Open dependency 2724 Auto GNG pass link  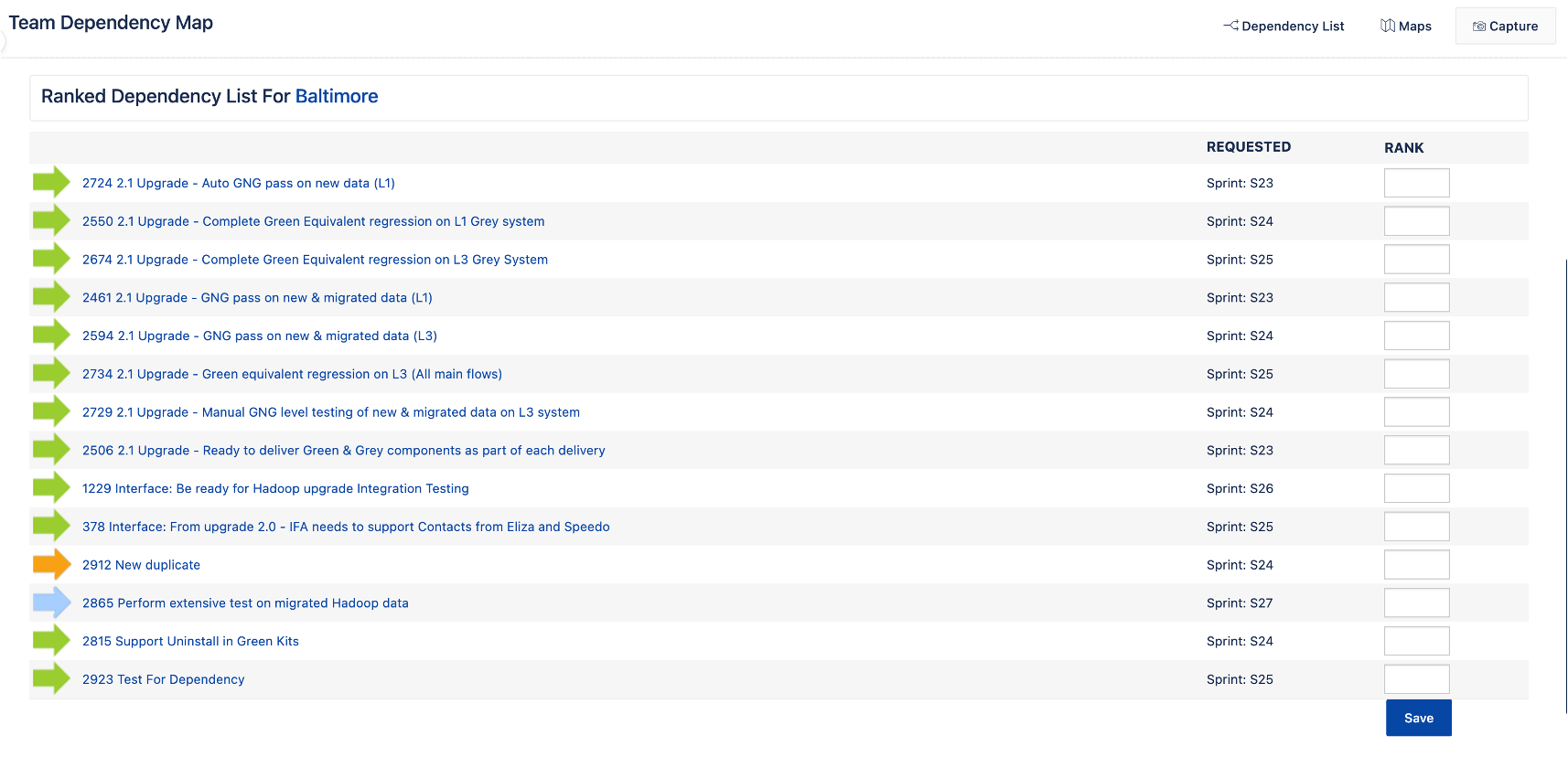(239, 183)
